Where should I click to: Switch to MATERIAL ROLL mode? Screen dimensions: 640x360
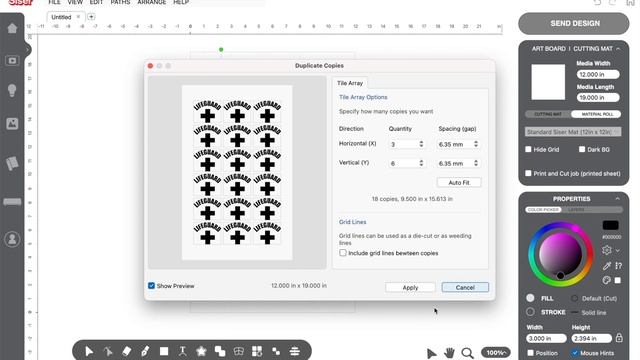[597, 114]
